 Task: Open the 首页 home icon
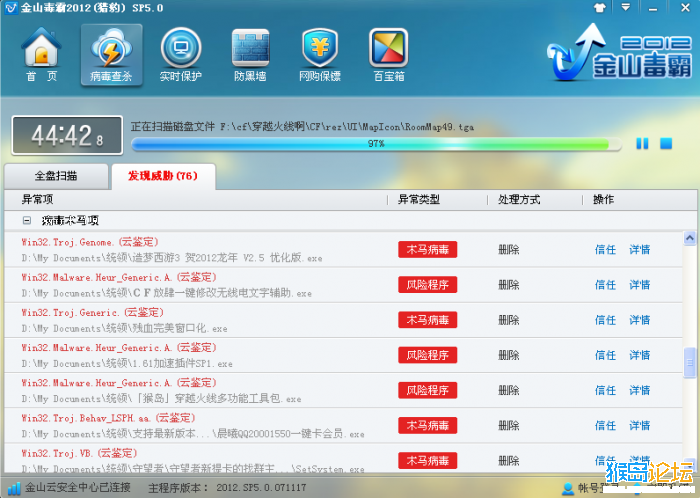click(x=41, y=55)
